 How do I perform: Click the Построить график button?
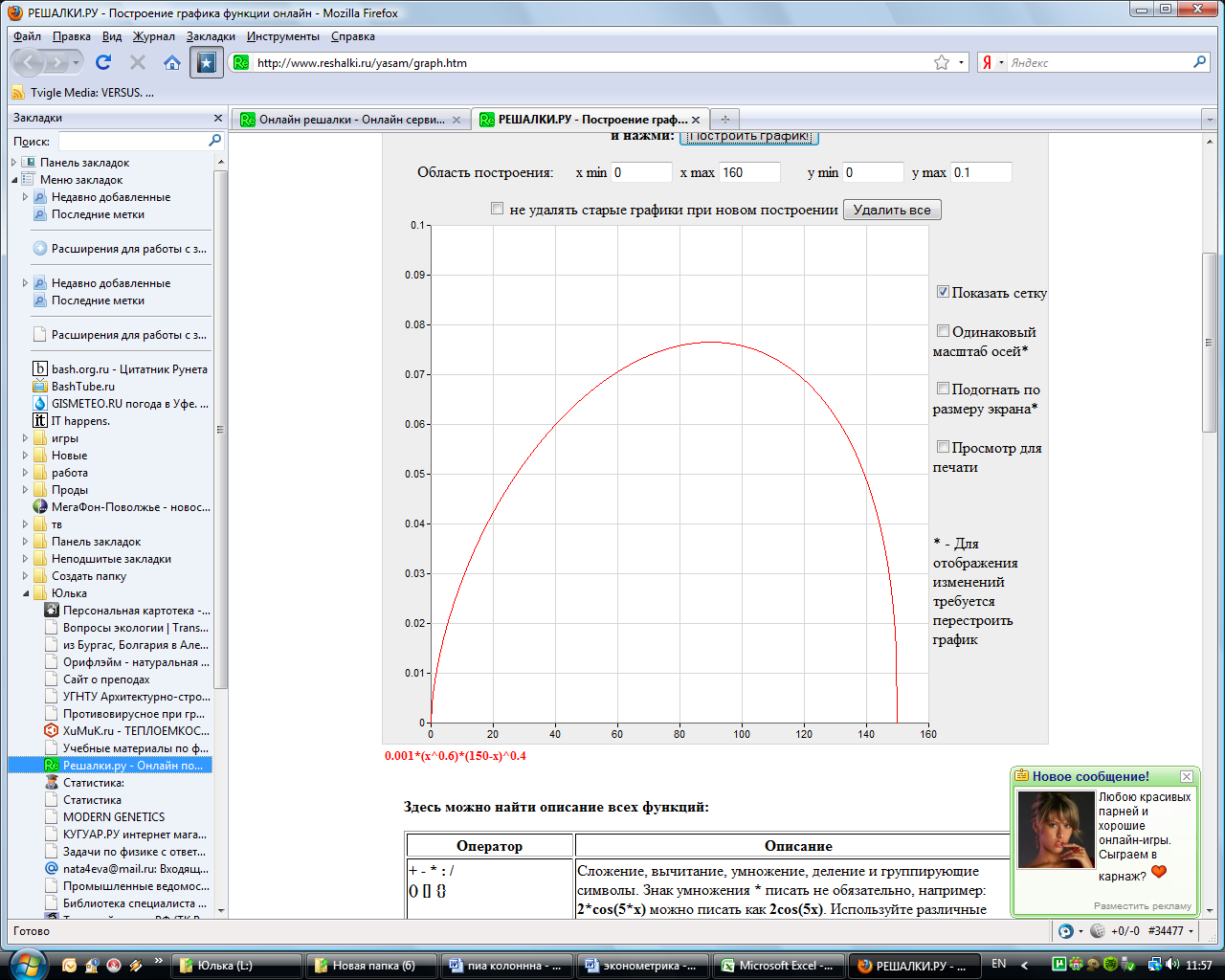(749, 137)
